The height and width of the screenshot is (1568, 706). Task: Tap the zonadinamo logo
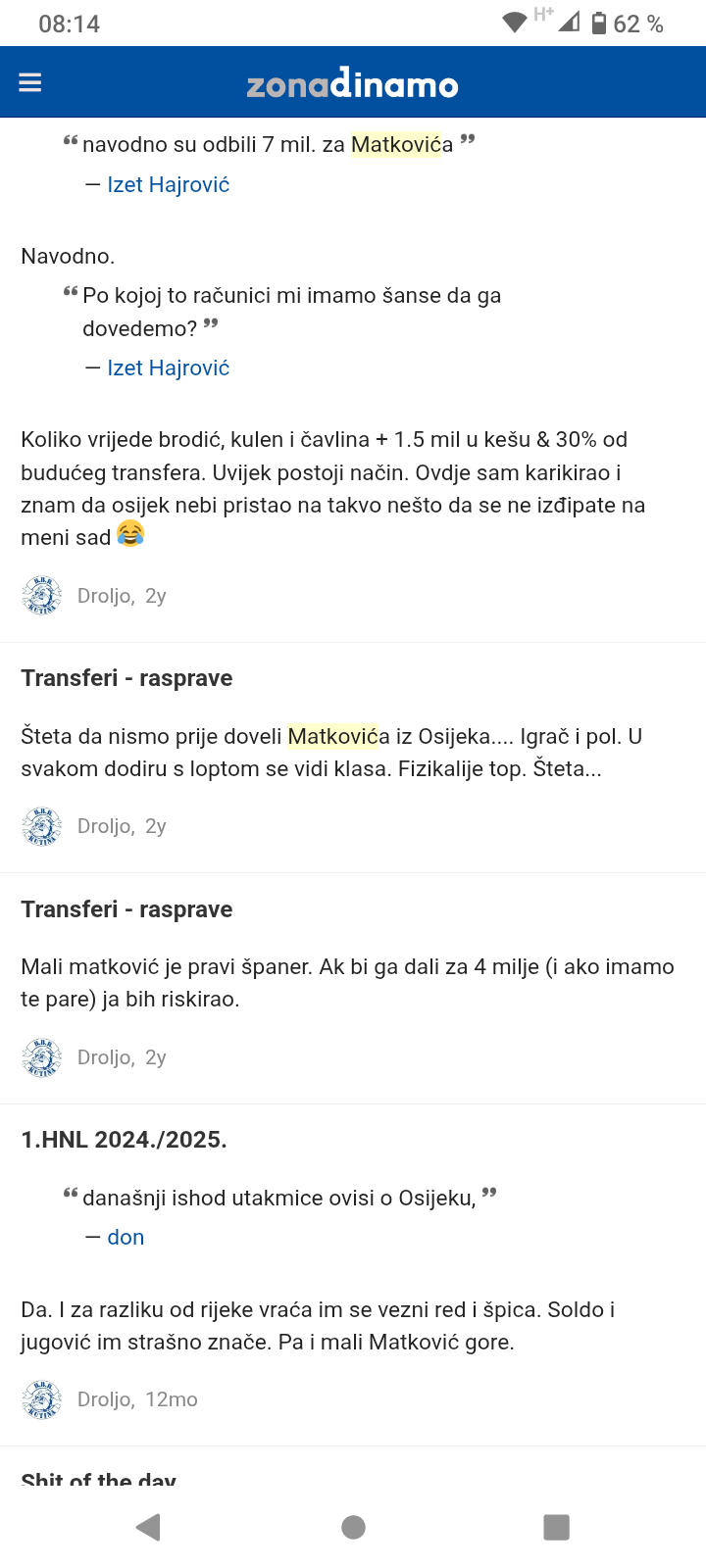click(x=352, y=83)
